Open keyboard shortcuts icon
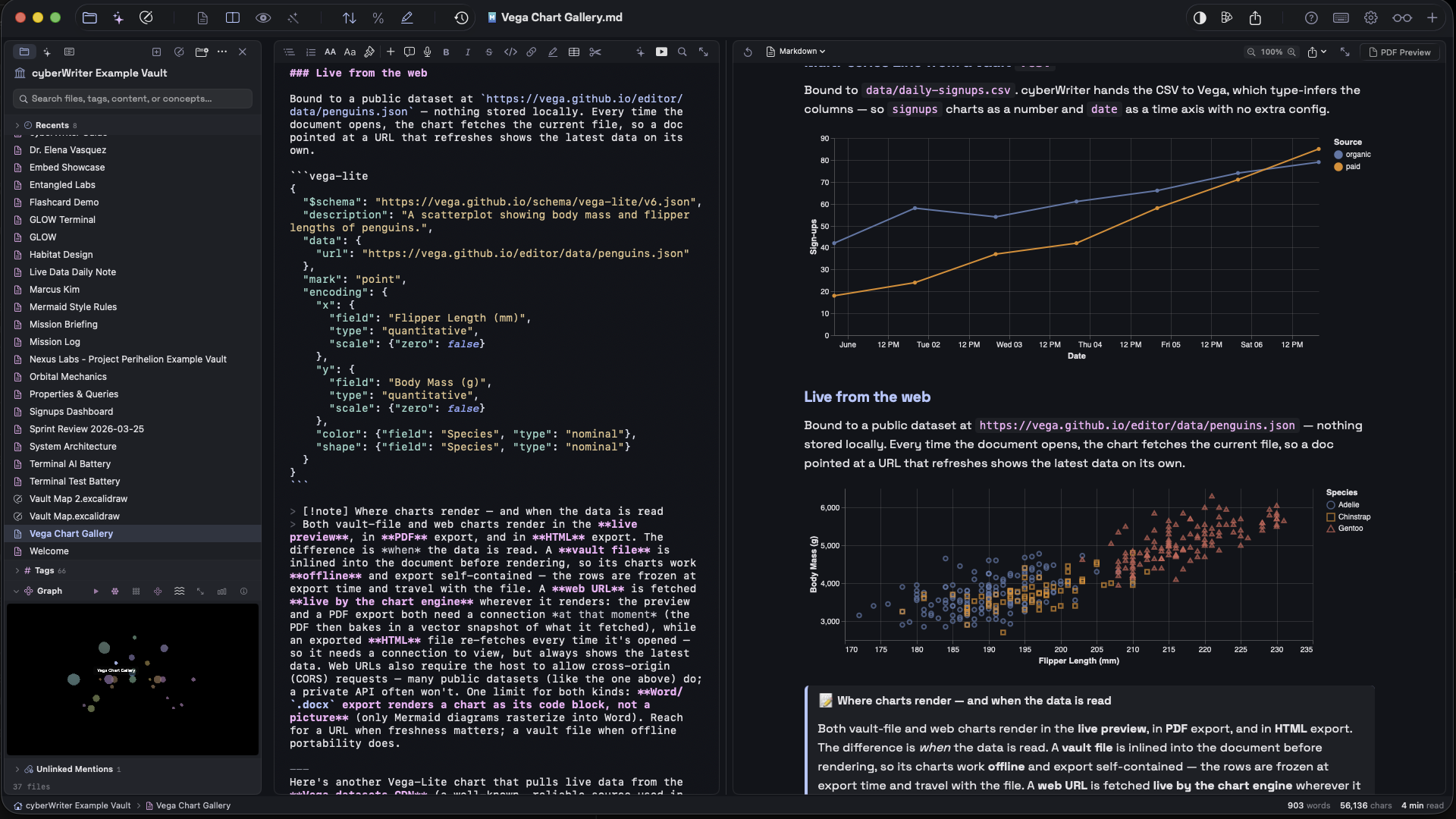Screen dimensions: 1456x819 (x=1341, y=17)
